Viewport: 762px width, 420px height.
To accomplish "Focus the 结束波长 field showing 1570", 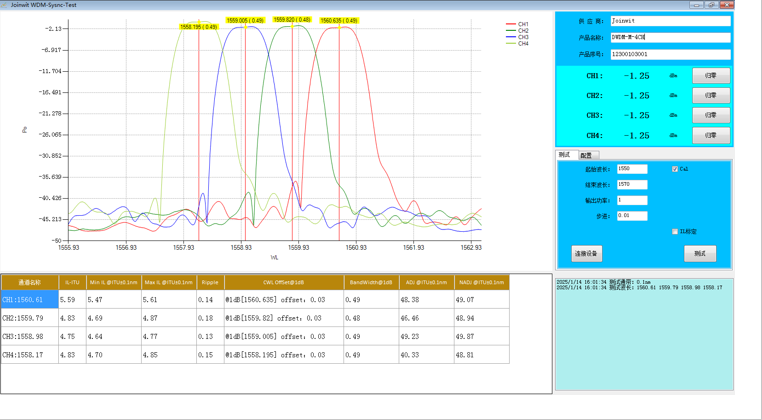I will click(632, 185).
